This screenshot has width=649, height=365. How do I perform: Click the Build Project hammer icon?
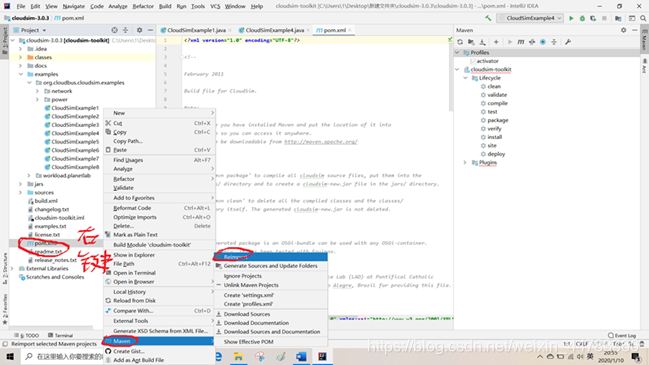point(488,18)
